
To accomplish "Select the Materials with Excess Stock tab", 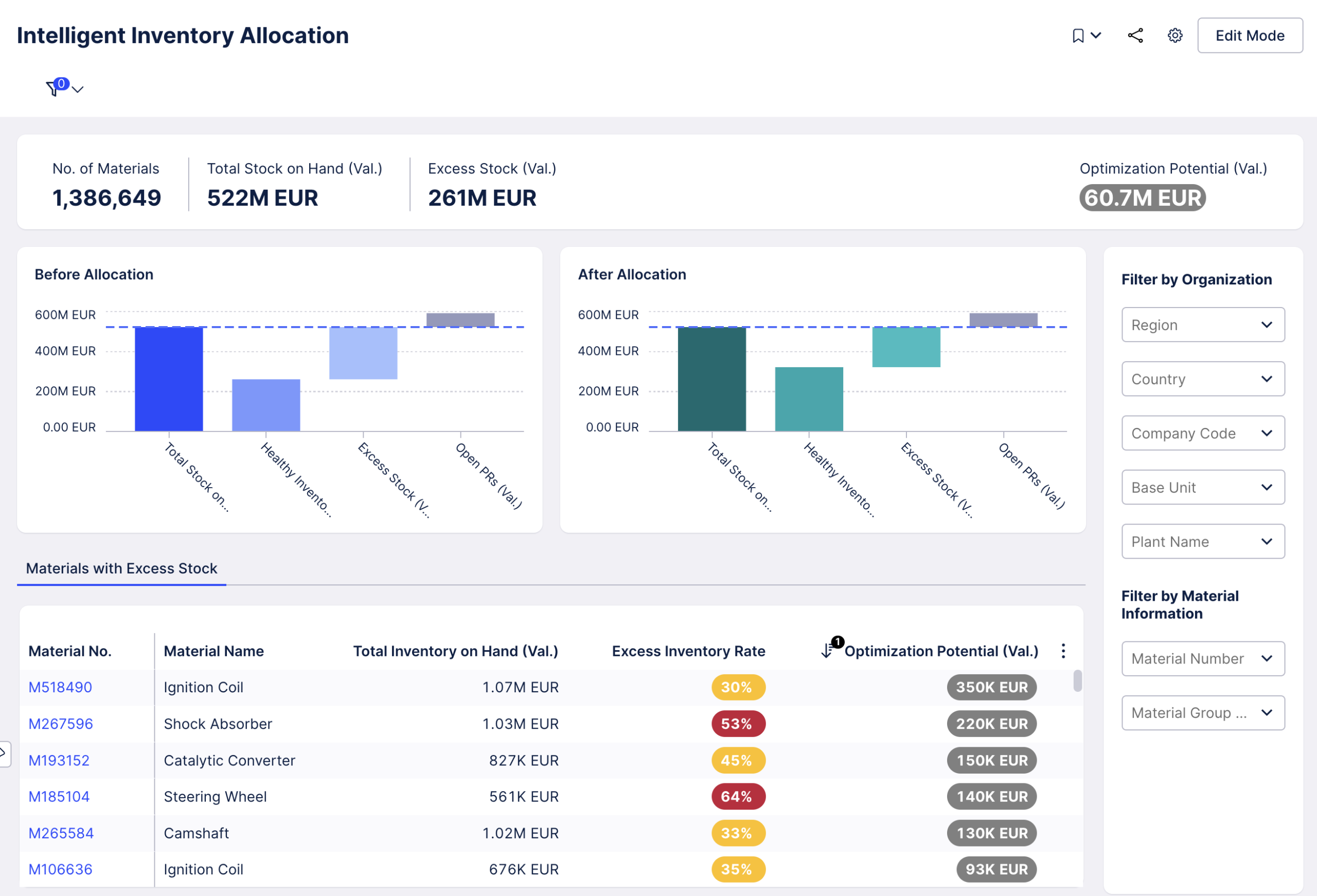I will [x=121, y=568].
